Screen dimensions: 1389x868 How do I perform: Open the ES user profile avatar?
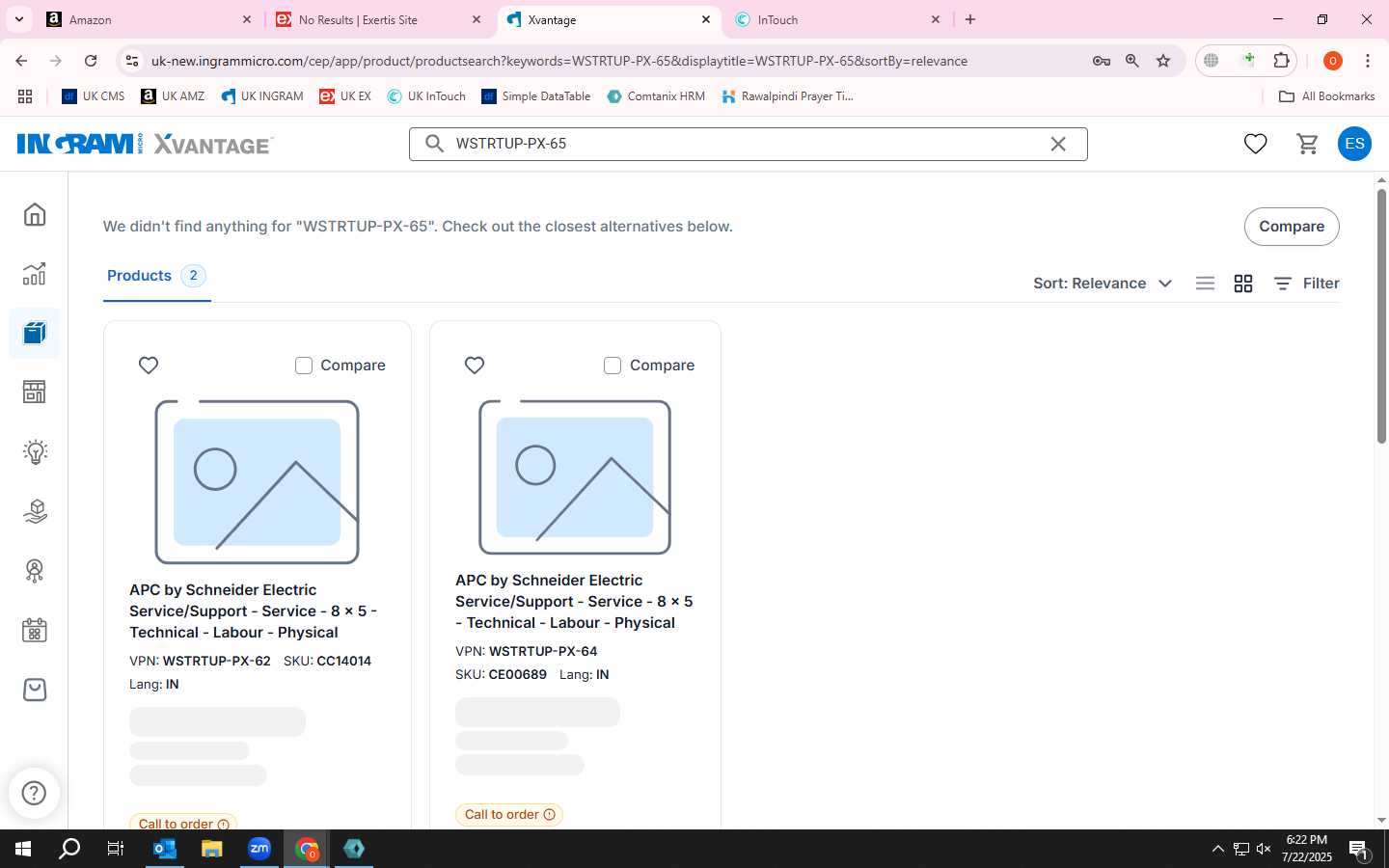click(x=1354, y=144)
